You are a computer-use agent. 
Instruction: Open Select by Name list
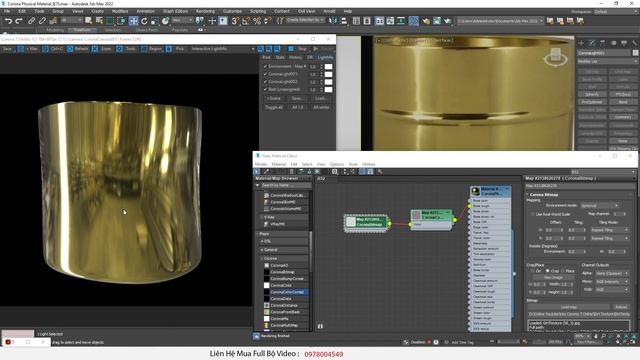tap(99, 21)
